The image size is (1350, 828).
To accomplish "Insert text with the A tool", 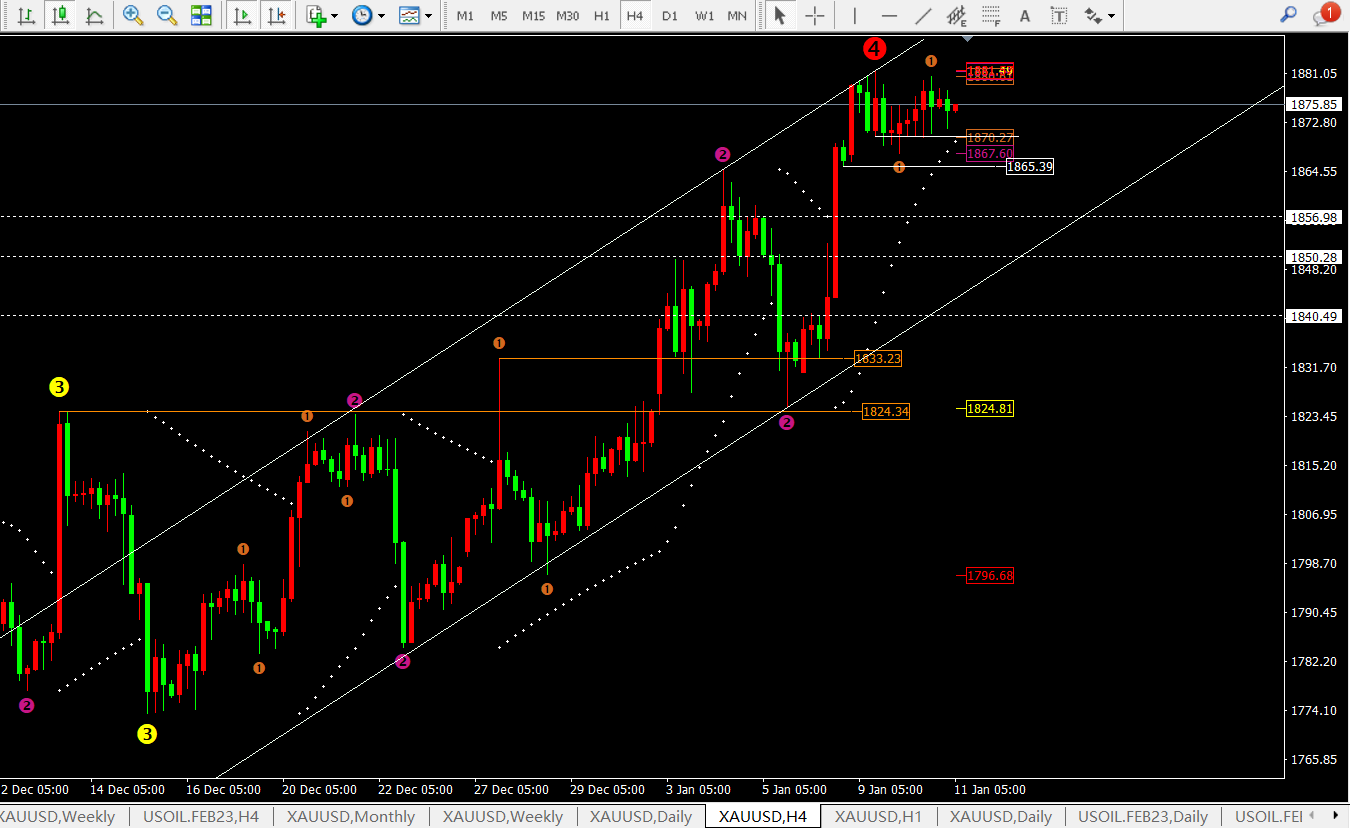I will 1024,15.
